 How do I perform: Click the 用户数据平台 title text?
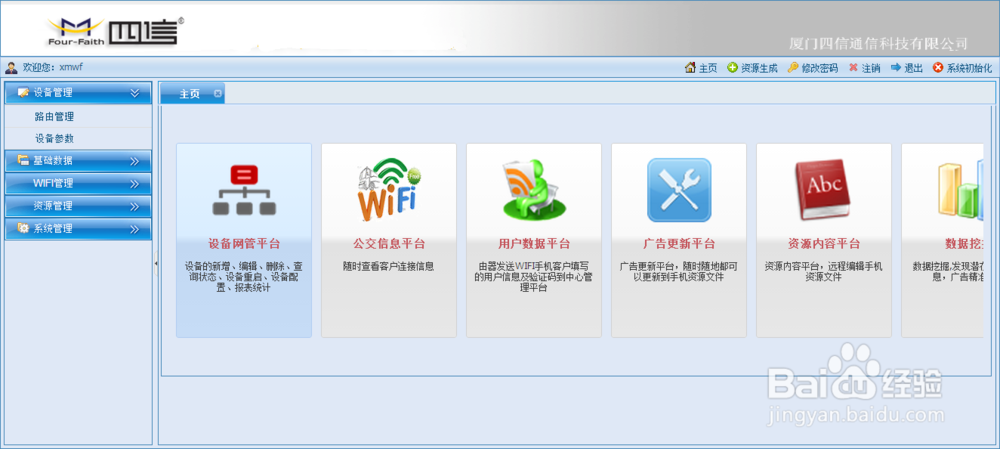tap(534, 244)
